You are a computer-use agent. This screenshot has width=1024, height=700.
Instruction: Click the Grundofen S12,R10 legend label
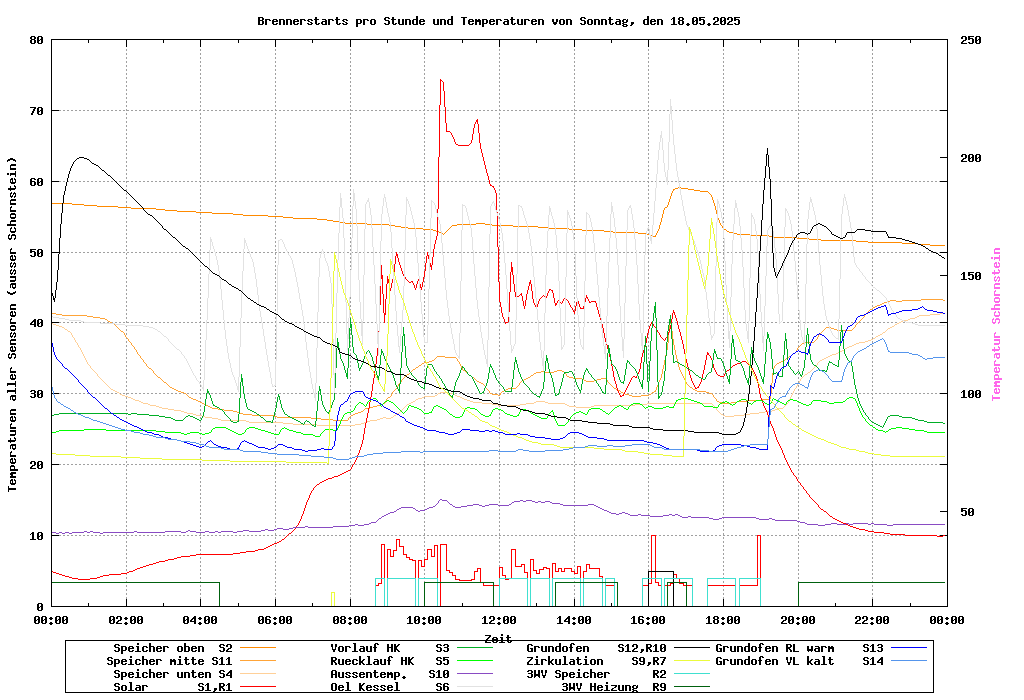tap(596, 648)
